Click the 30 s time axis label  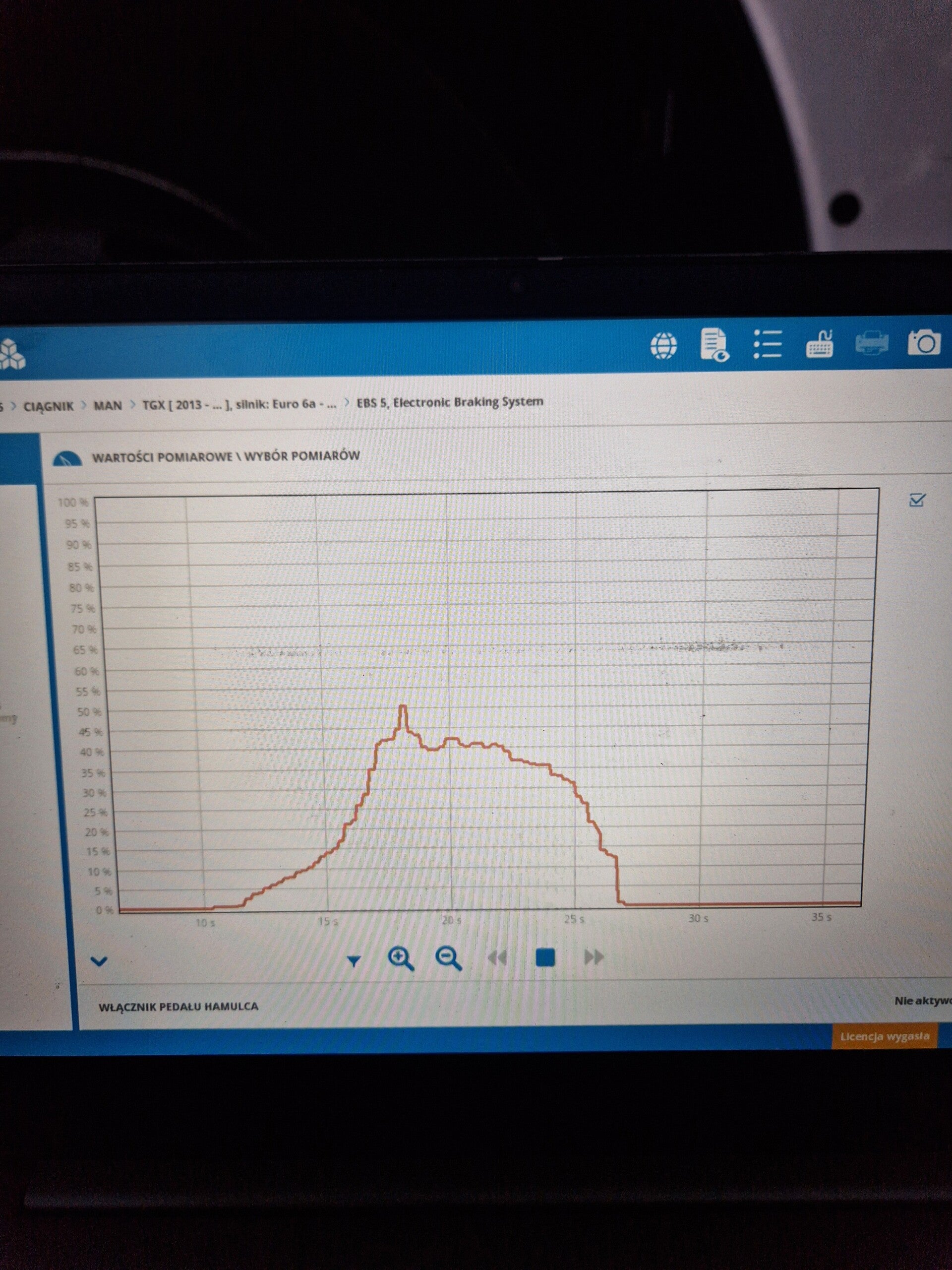[698, 919]
